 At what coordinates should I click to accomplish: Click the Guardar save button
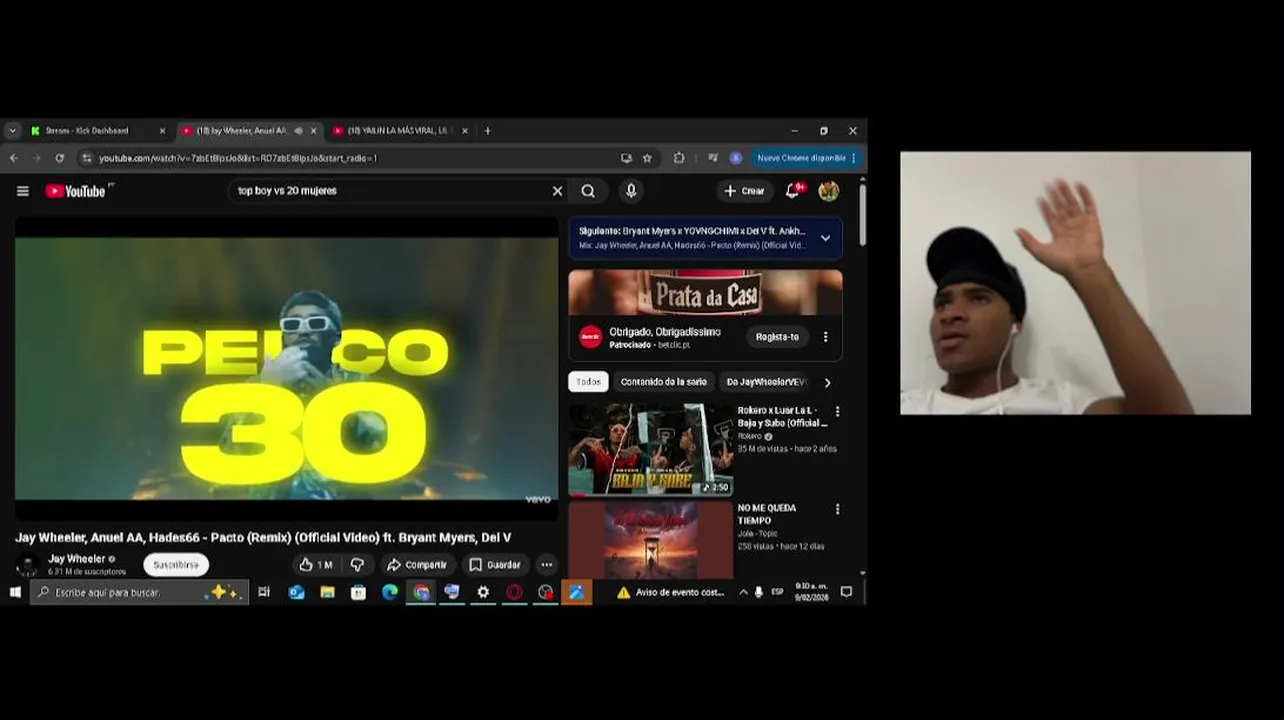coord(495,565)
